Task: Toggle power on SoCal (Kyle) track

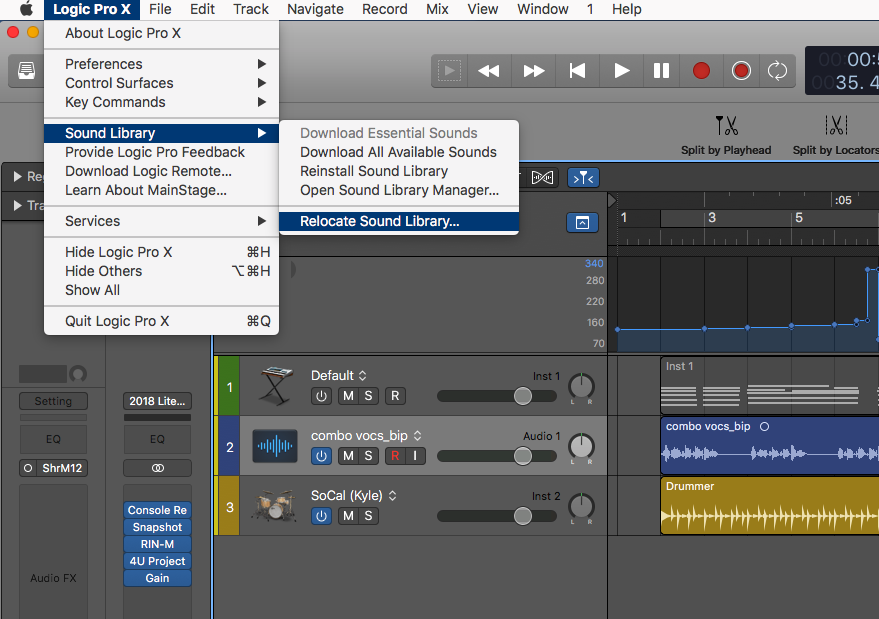Action: coord(321,516)
